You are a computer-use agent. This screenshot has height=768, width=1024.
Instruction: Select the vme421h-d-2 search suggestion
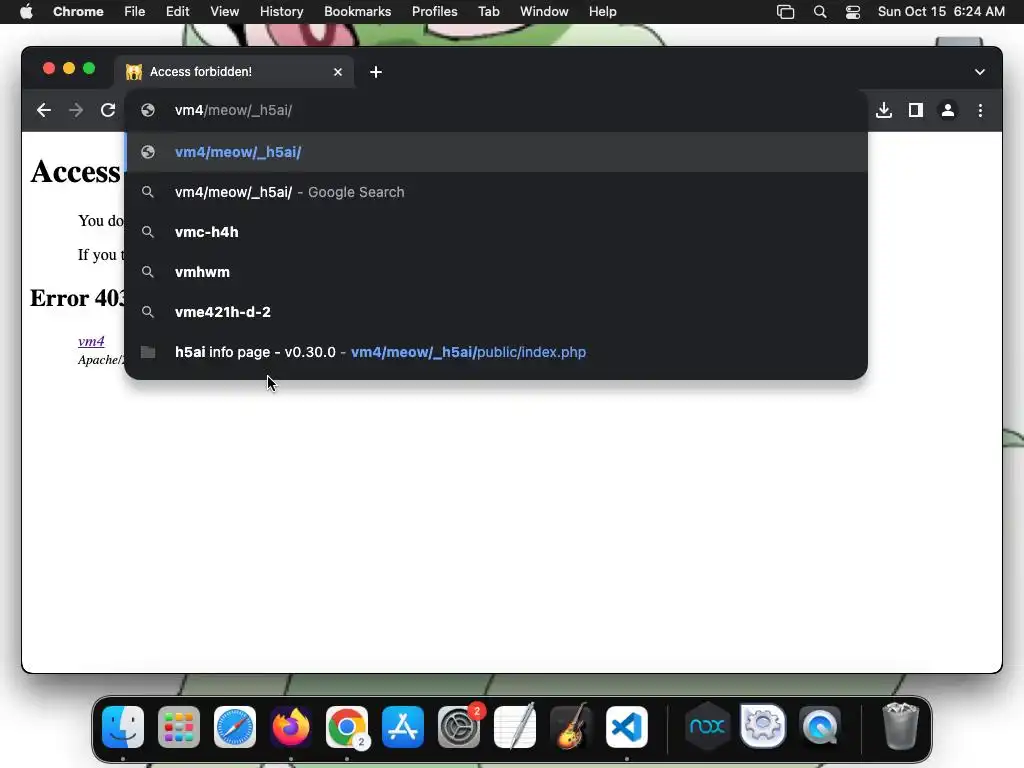496,312
